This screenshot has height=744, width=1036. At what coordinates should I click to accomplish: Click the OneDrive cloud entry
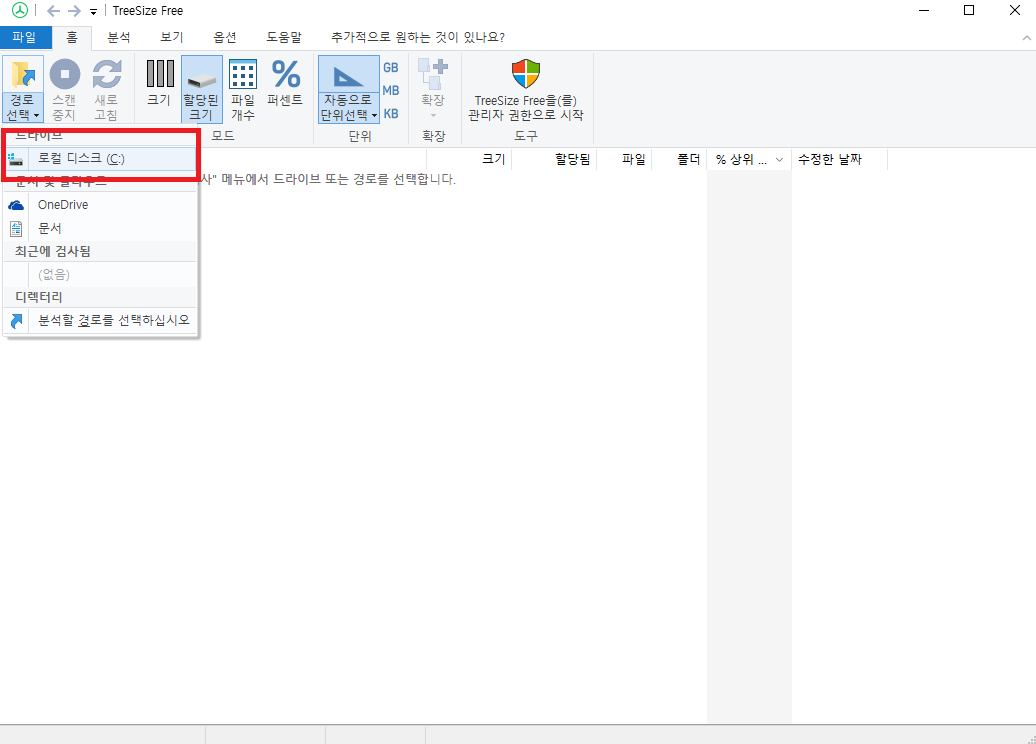(x=62, y=205)
